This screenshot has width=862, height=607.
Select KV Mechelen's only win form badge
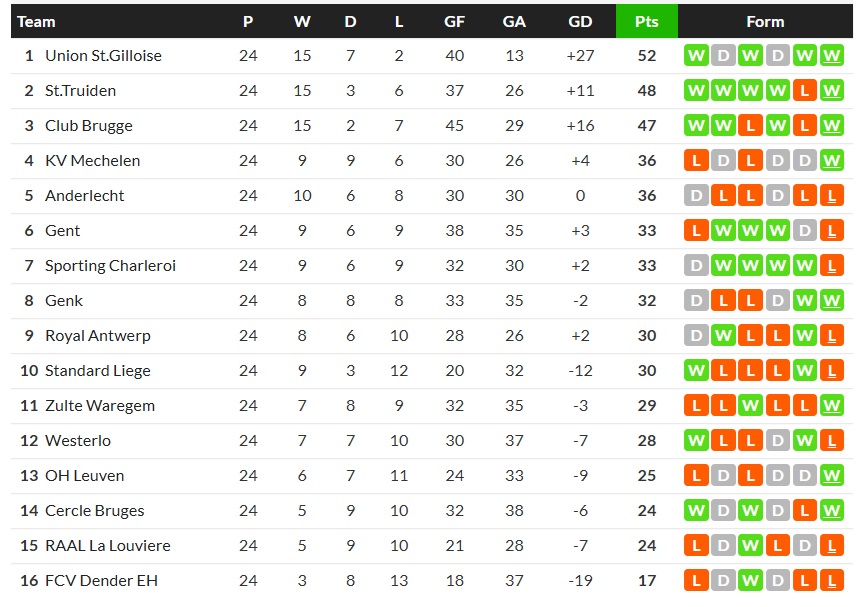click(x=831, y=161)
